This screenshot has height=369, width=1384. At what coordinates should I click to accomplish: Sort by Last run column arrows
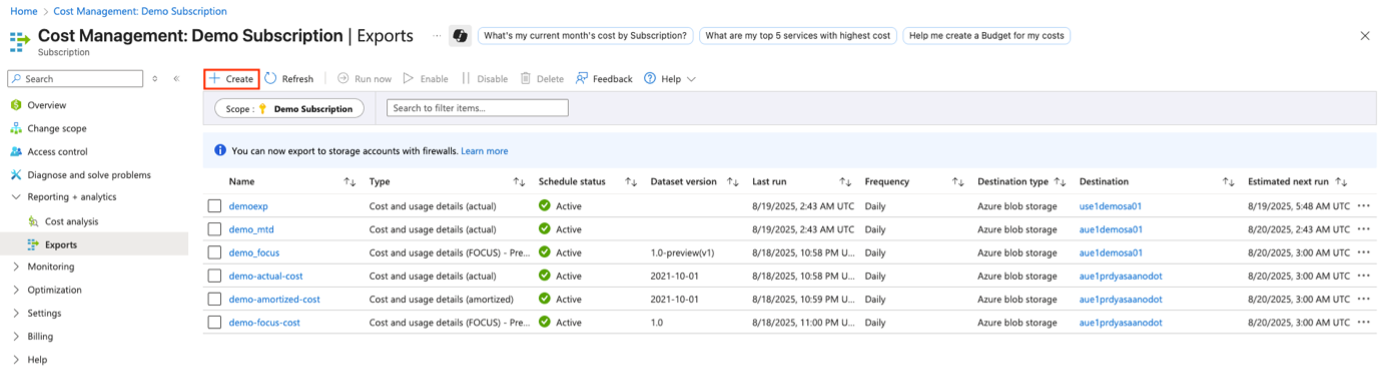click(845, 182)
